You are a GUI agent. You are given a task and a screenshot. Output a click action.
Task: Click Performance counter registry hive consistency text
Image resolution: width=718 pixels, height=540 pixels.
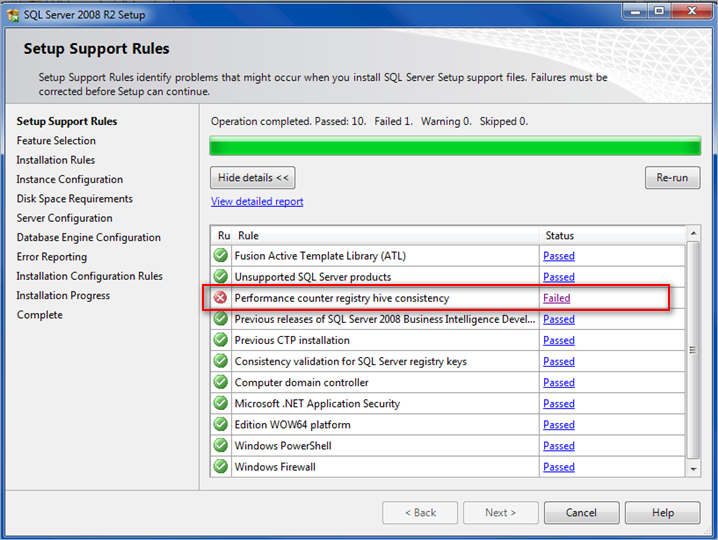coord(342,298)
